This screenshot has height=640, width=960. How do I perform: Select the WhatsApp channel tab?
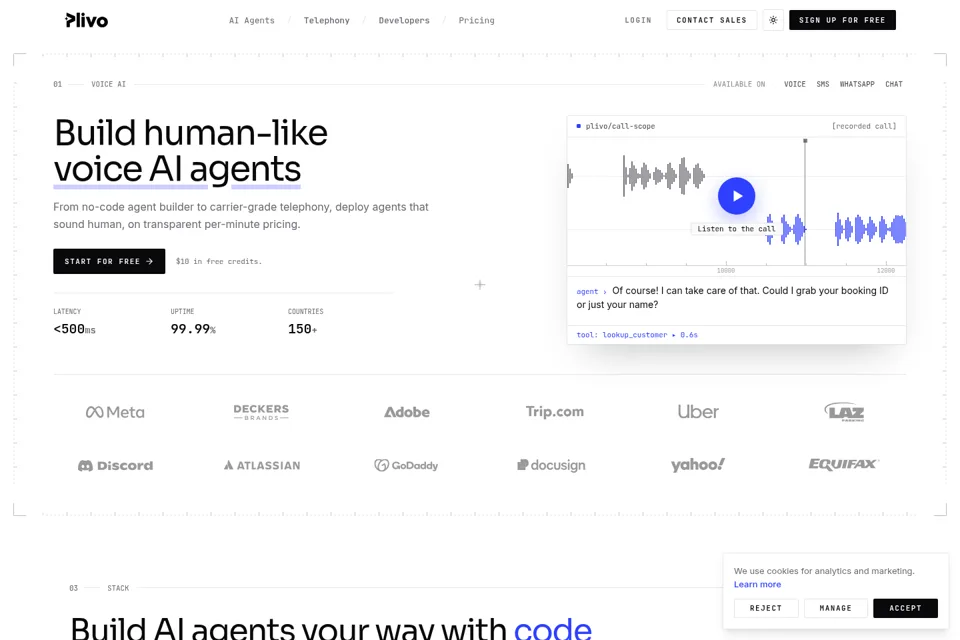click(x=857, y=84)
